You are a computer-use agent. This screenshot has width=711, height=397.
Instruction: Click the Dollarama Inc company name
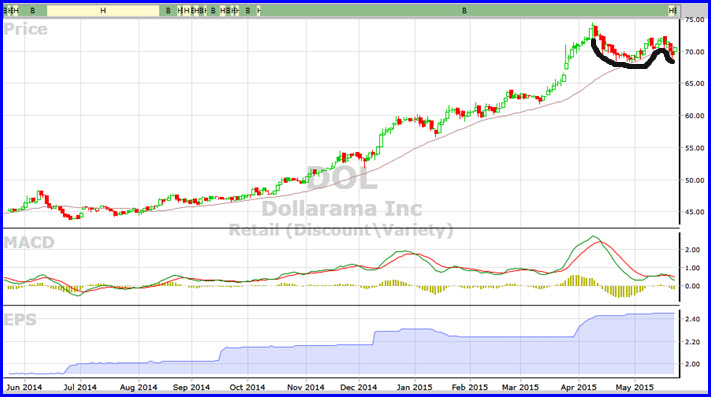point(342,208)
